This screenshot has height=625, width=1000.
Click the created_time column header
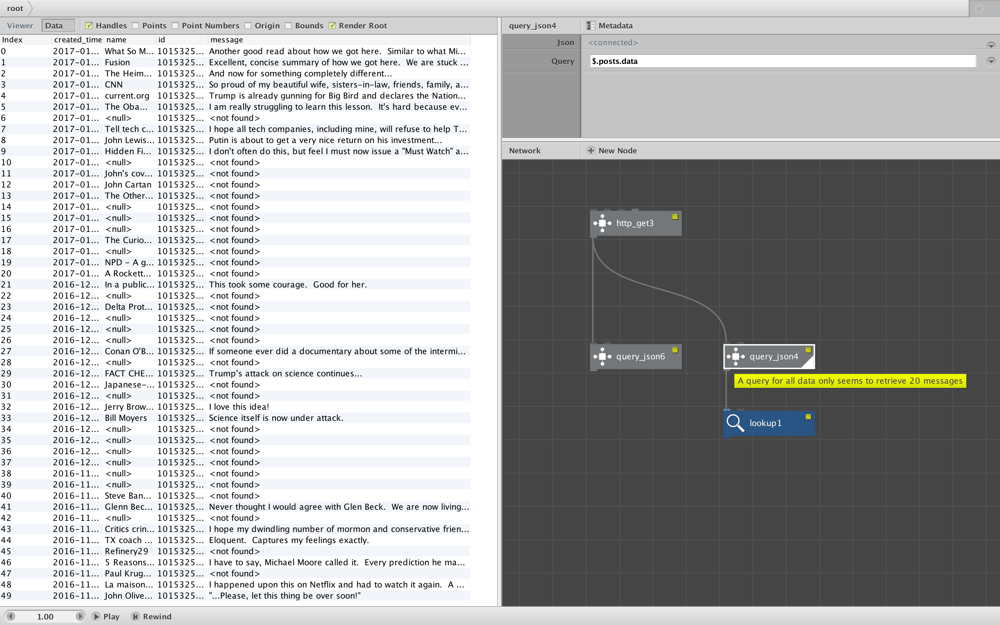point(77,40)
